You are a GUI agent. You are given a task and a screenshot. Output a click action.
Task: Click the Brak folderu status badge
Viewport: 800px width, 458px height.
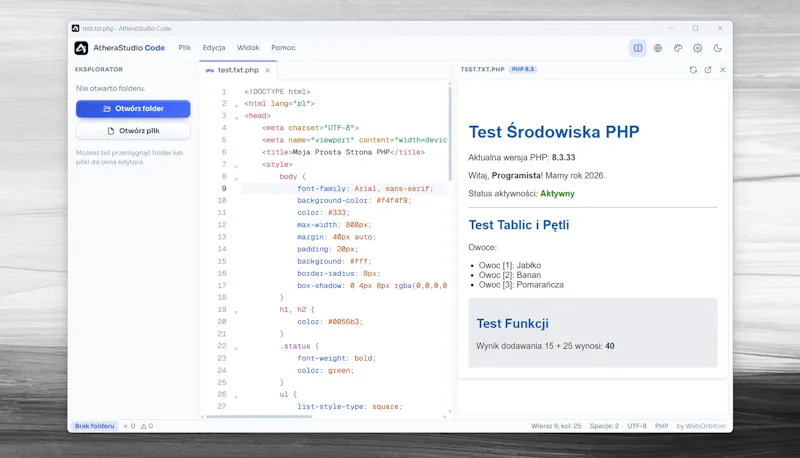(x=95, y=426)
